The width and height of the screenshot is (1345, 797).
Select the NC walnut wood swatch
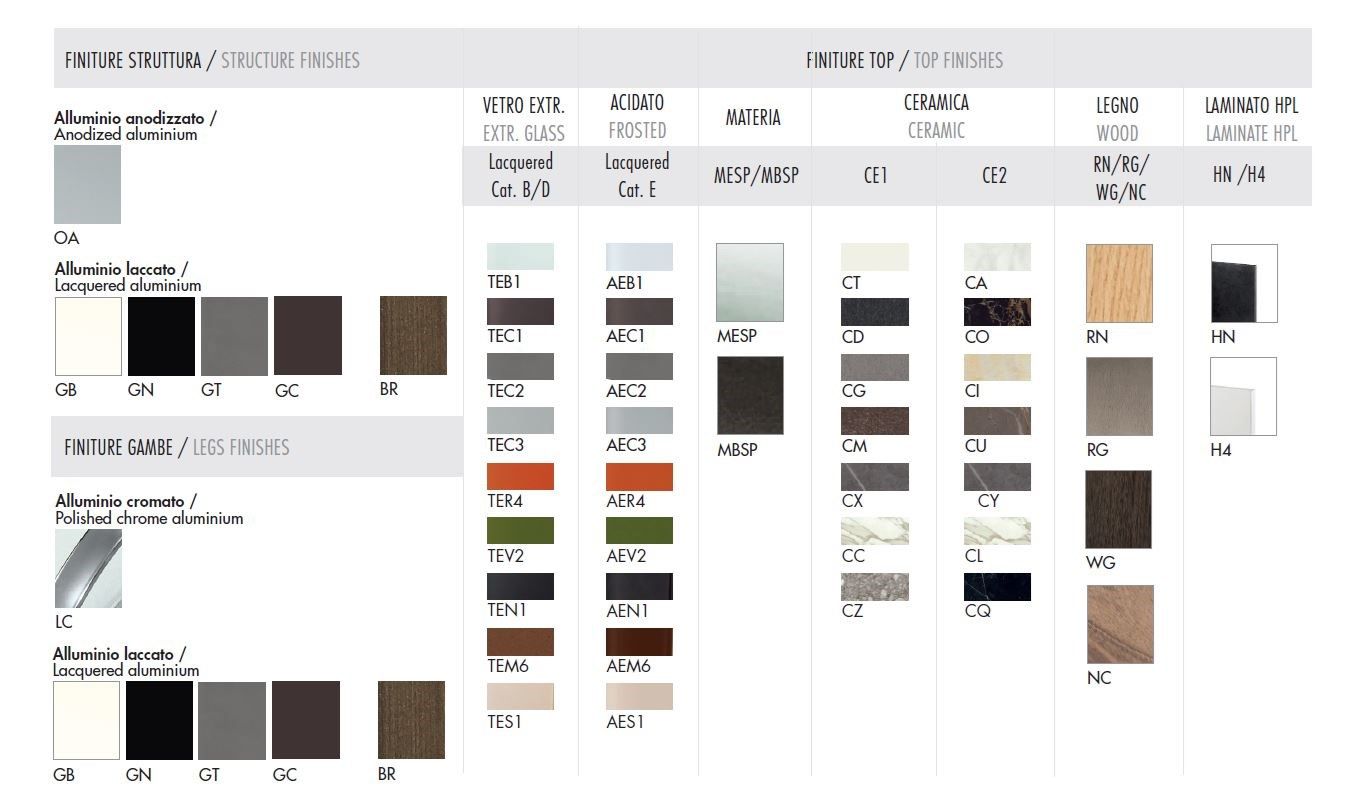point(1119,625)
